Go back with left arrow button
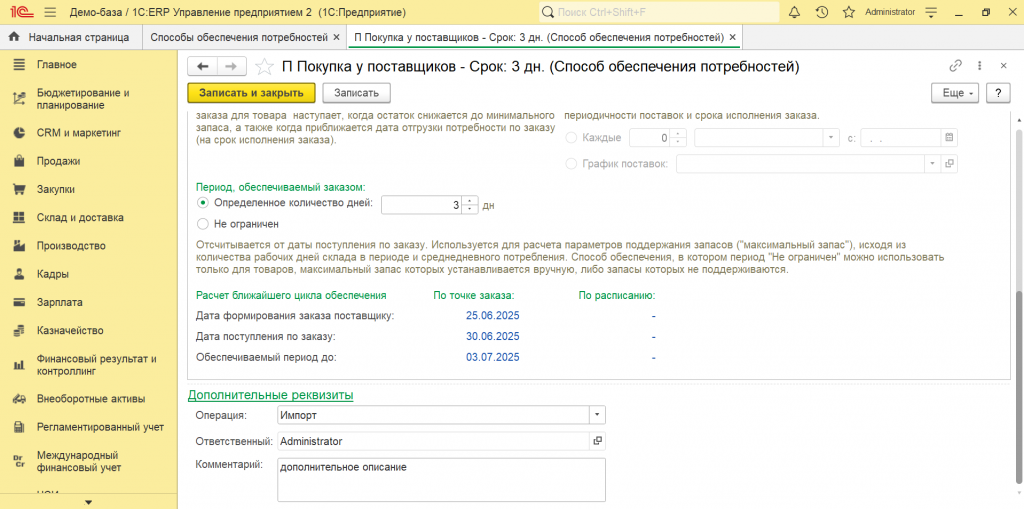Viewport: 1024px width, 509px height. (202, 66)
